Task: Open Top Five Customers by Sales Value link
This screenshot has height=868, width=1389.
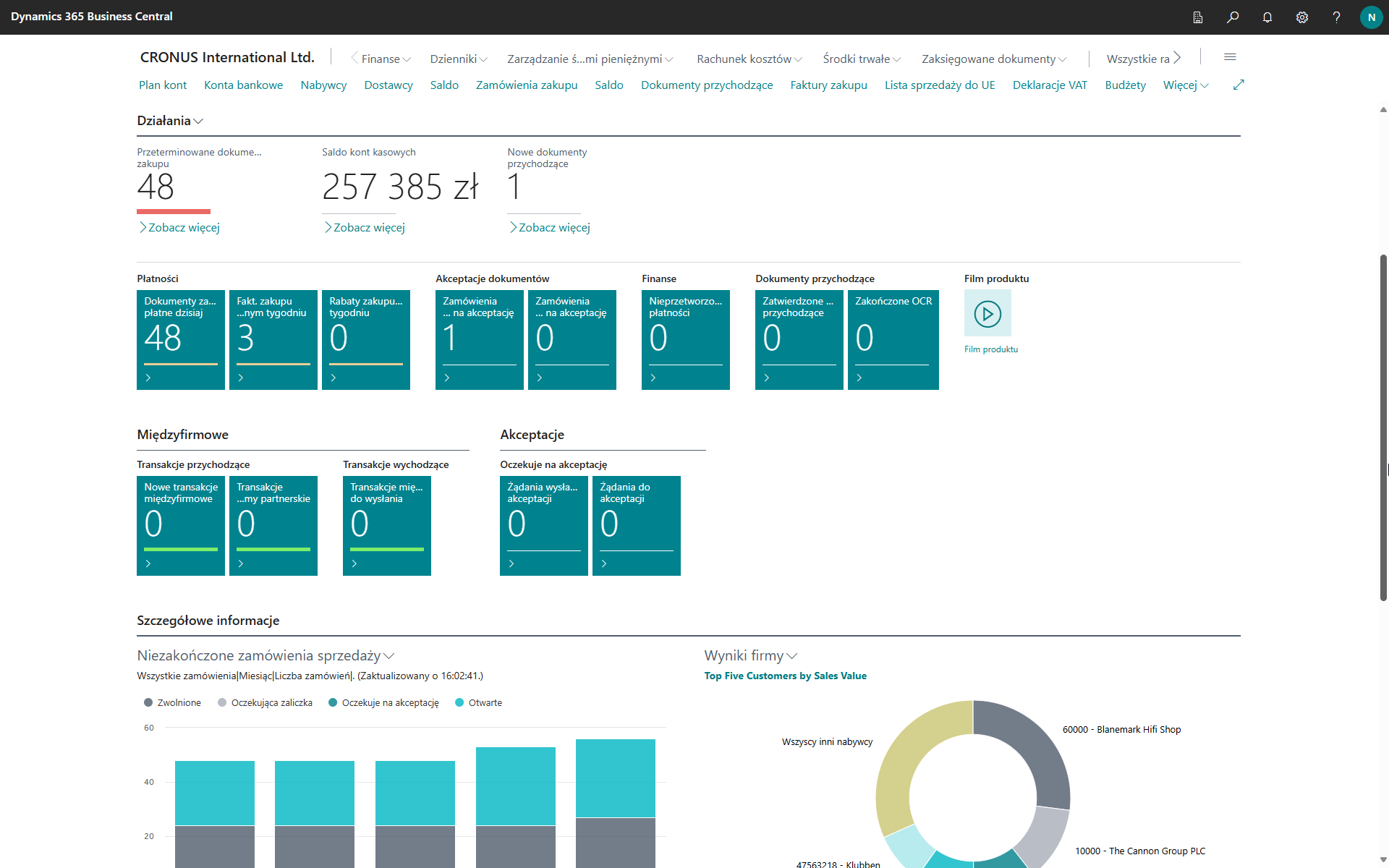Action: pyautogui.click(x=785, y=676)
